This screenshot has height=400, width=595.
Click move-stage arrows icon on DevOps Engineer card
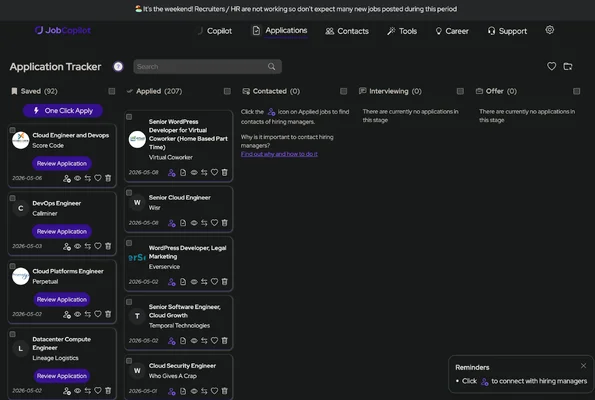coord(88,246)
